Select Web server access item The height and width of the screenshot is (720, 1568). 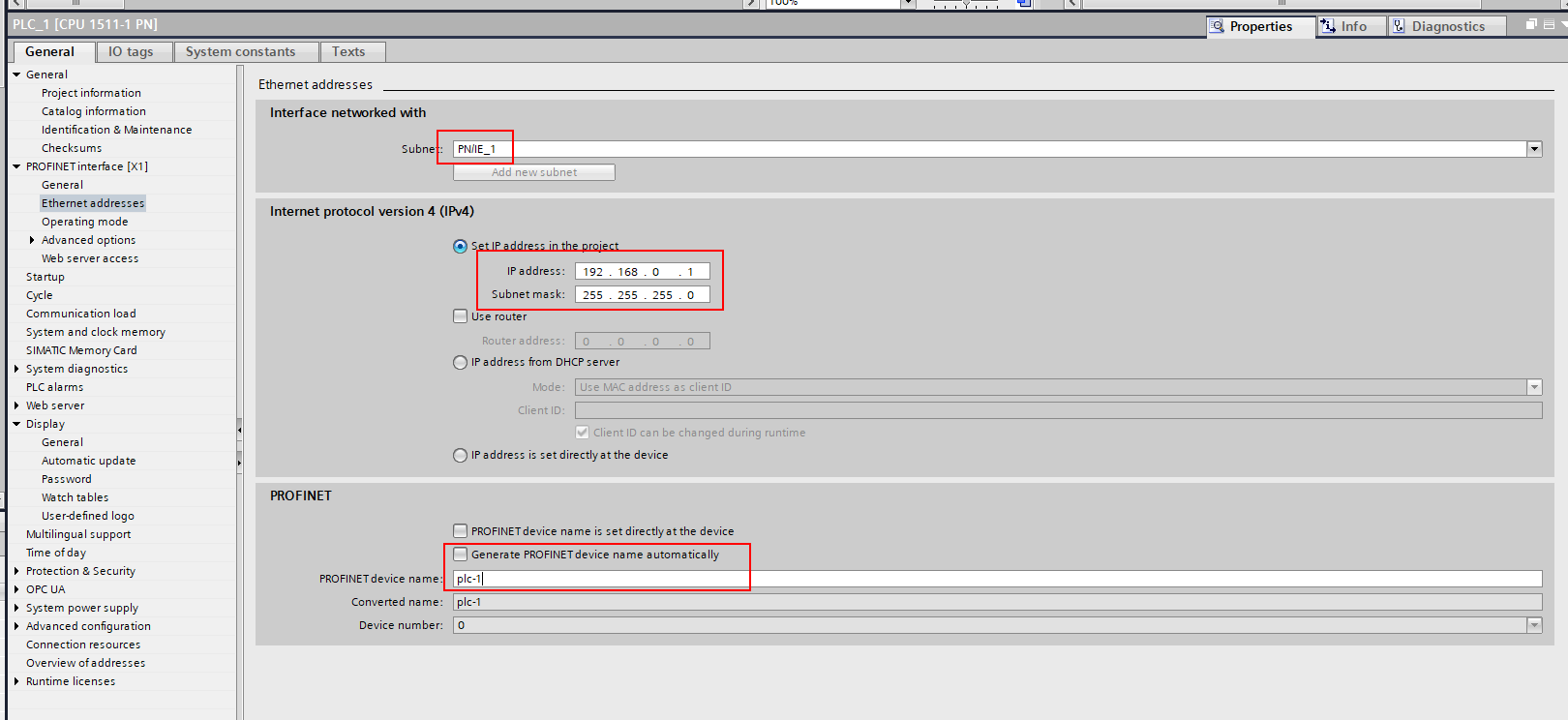(x=90, y=258)
